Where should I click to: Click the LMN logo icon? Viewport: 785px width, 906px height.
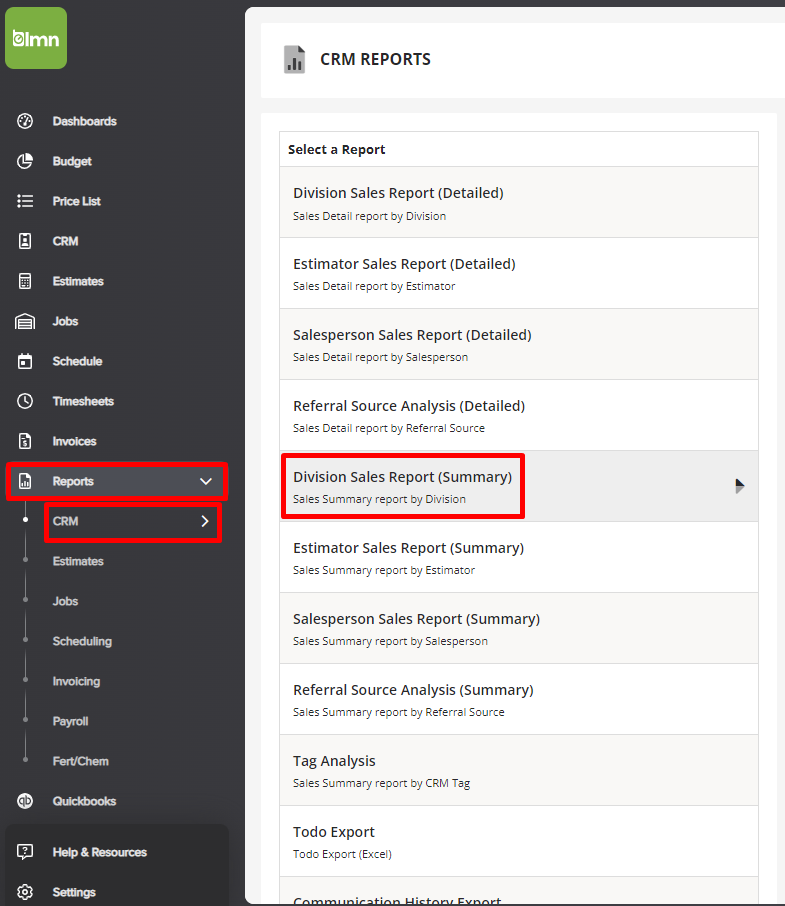pyautogui.click(x=36, y=38)
